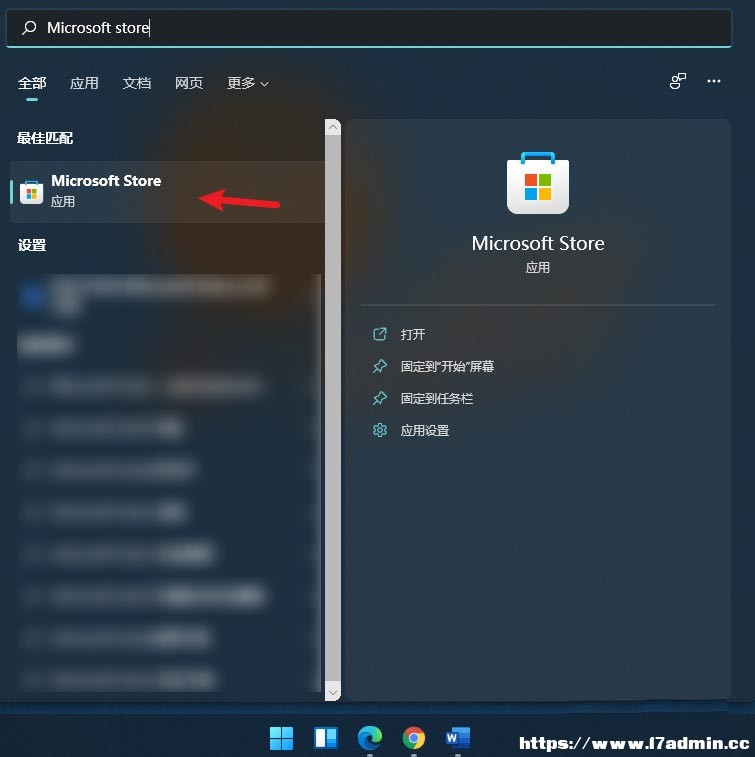755x757 pixels.
Task: Select the Microsoft Store best match result
Action: click(x=167, y=192)
